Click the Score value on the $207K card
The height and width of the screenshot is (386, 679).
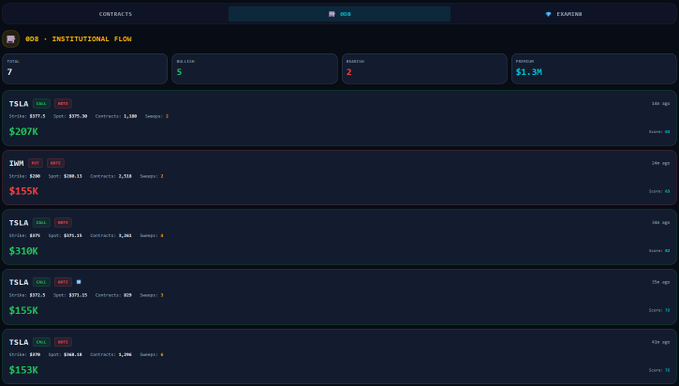point(667,132)
